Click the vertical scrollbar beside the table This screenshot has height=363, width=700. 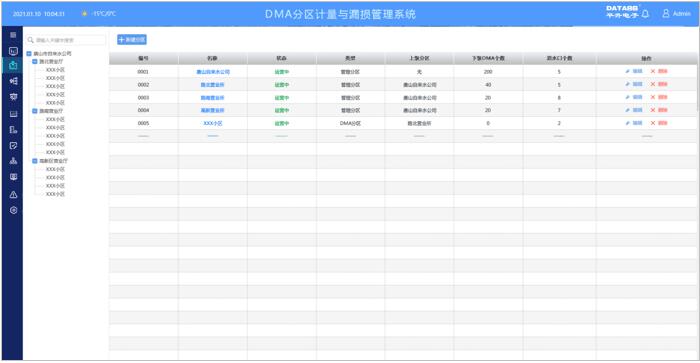pyautogui.click(x=698, y=87)
